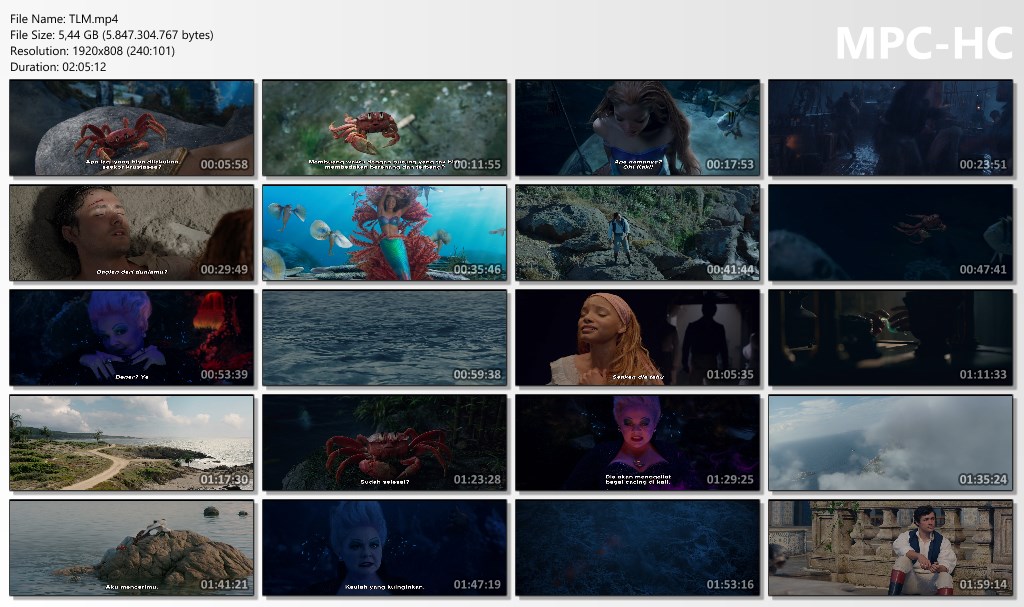
Task: Open the dark Ursula thumbnail at 01:47:19
Action: [385, 548]
